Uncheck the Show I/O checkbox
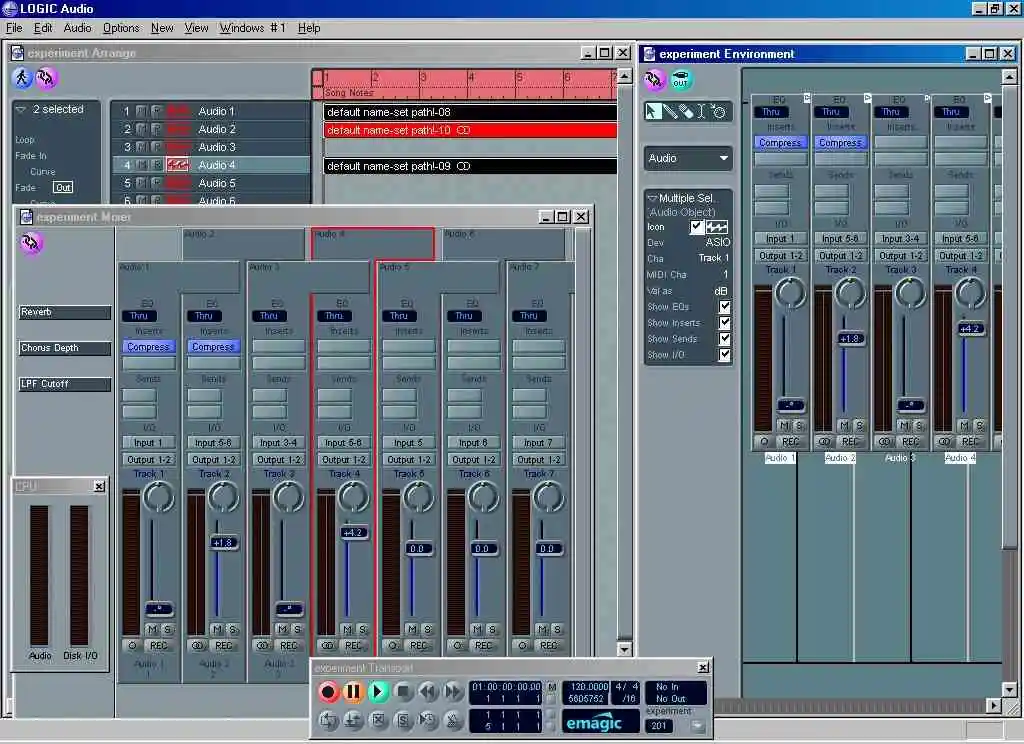This screenshot has width=1024, height=744. pyautogui.click(x=724, y=355)
